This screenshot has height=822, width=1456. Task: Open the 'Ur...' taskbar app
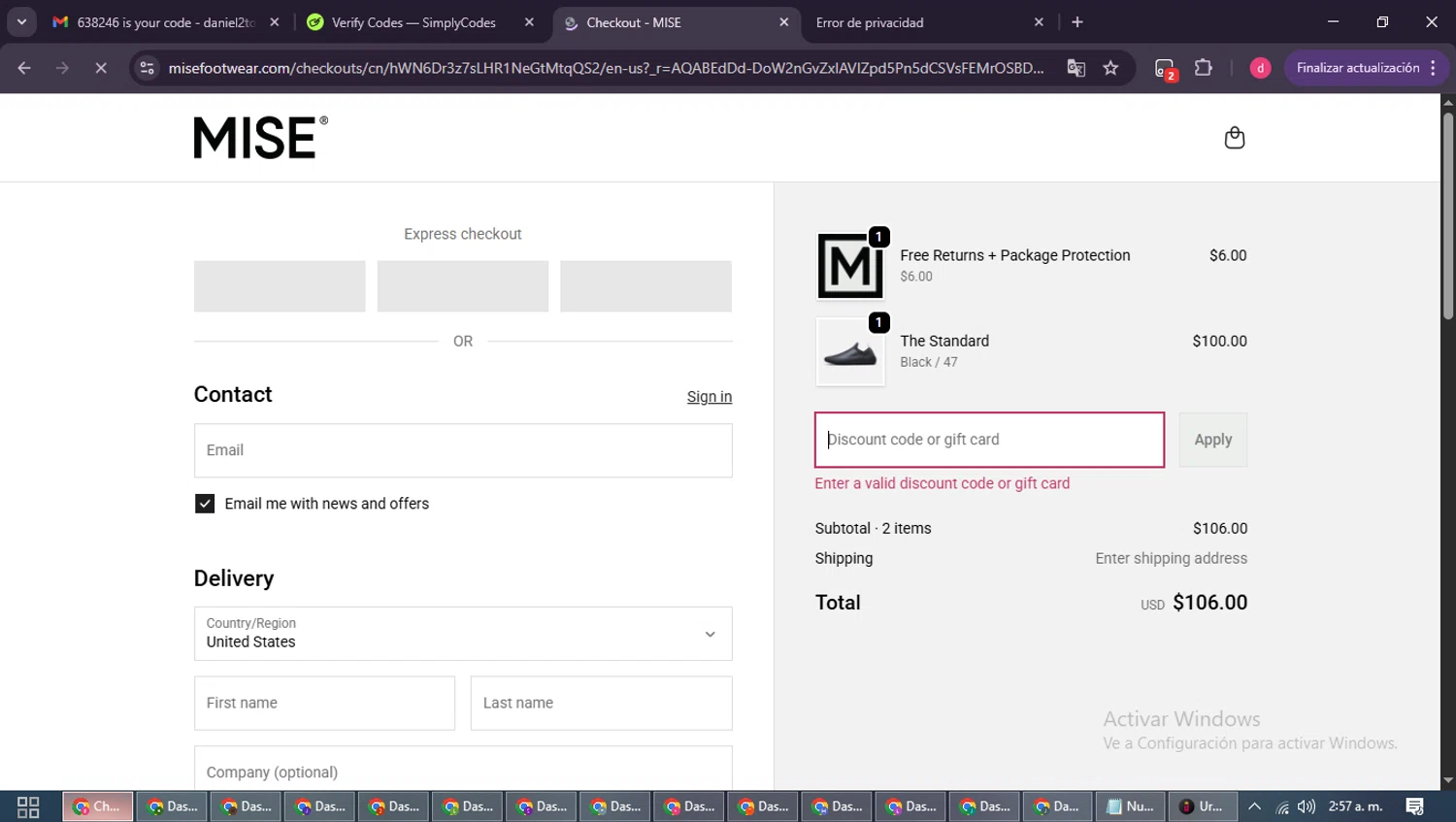click(x=1203, y=806)
